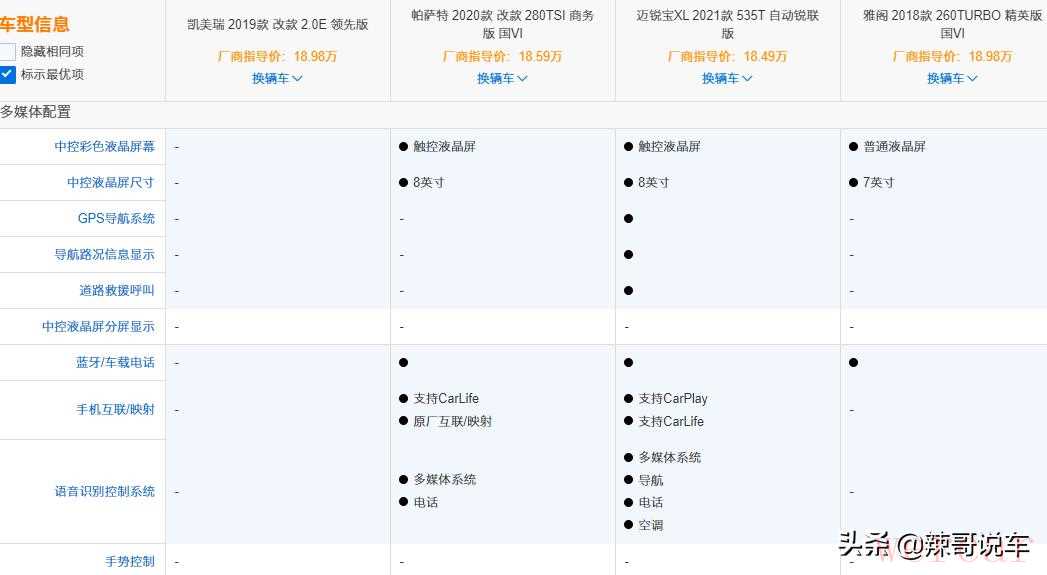The image size is (1047, 575).
Task: Click the 手机互联/映射 row label
Action: (x=115, y=409)
